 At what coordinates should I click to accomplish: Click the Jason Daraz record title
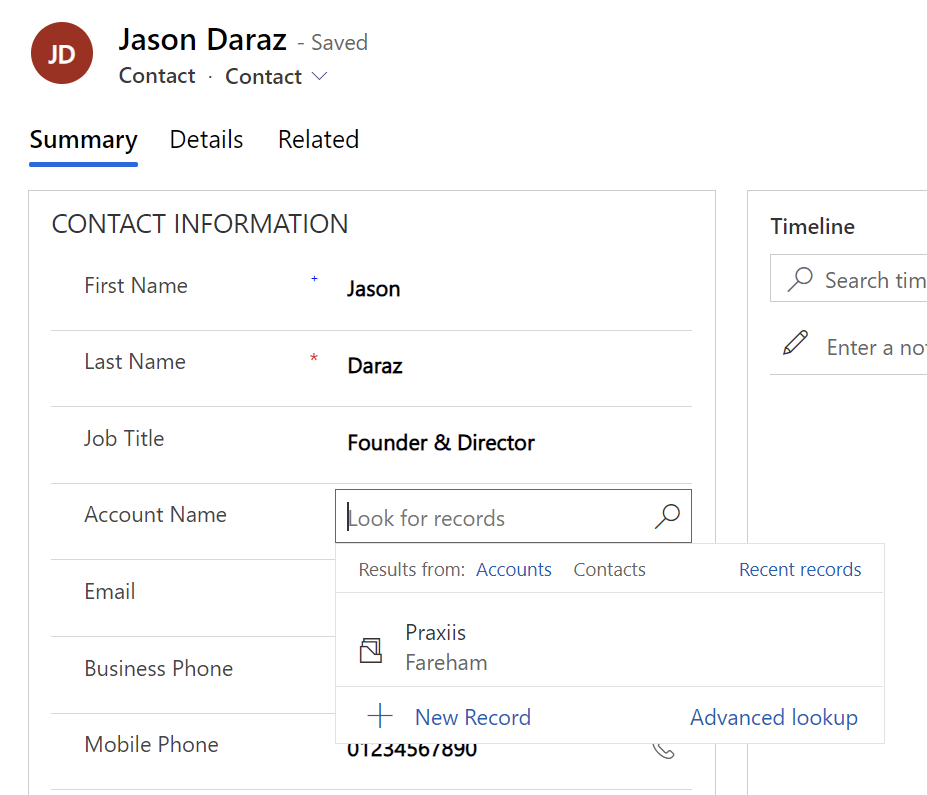click(x=203, y=40)
